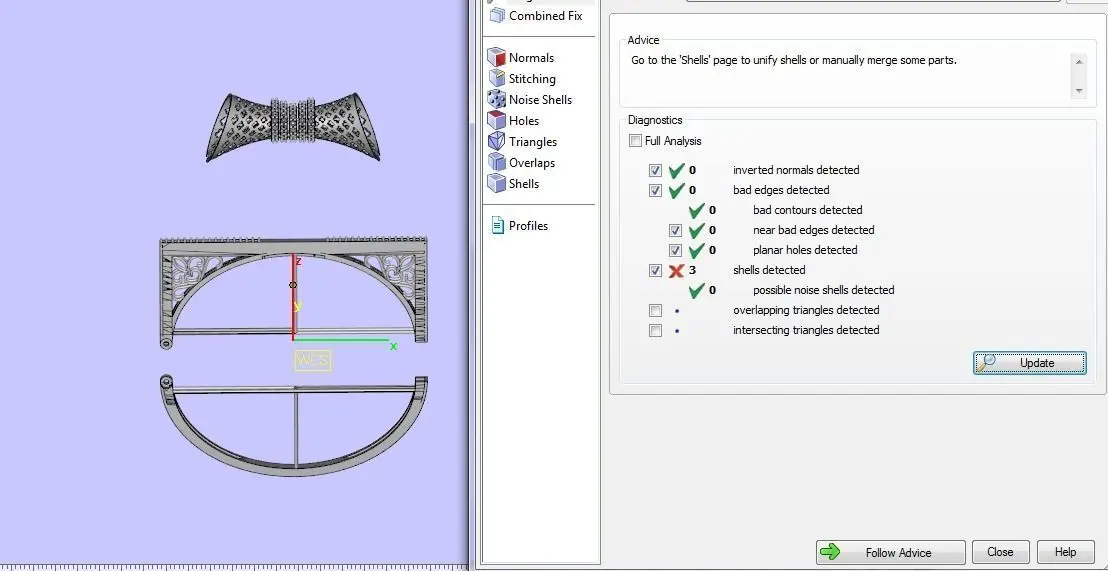Click the Normals cube icon
Screen dimensions: 1108x571
tap(497, 58)
